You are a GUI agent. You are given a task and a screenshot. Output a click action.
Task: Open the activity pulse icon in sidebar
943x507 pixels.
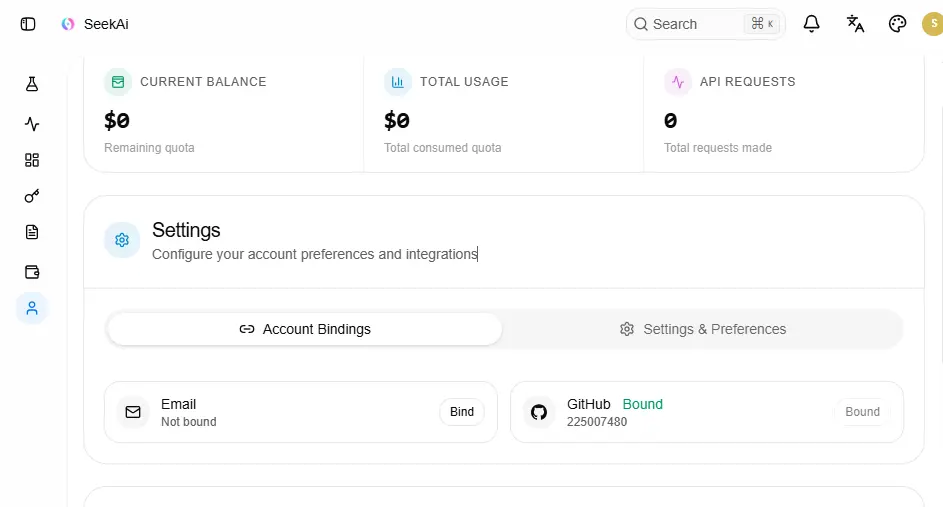32,124
